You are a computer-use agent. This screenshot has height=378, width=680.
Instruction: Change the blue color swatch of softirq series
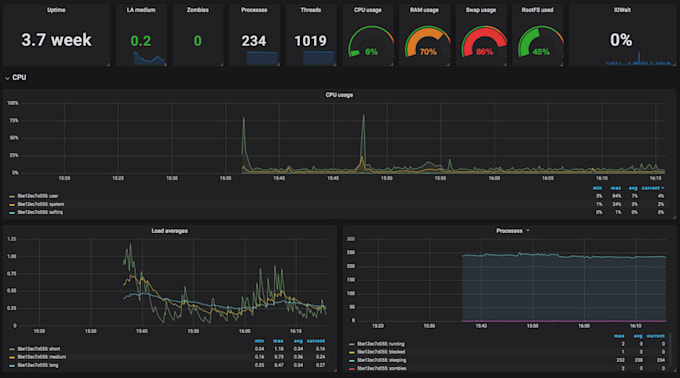[x=12, y=213]
